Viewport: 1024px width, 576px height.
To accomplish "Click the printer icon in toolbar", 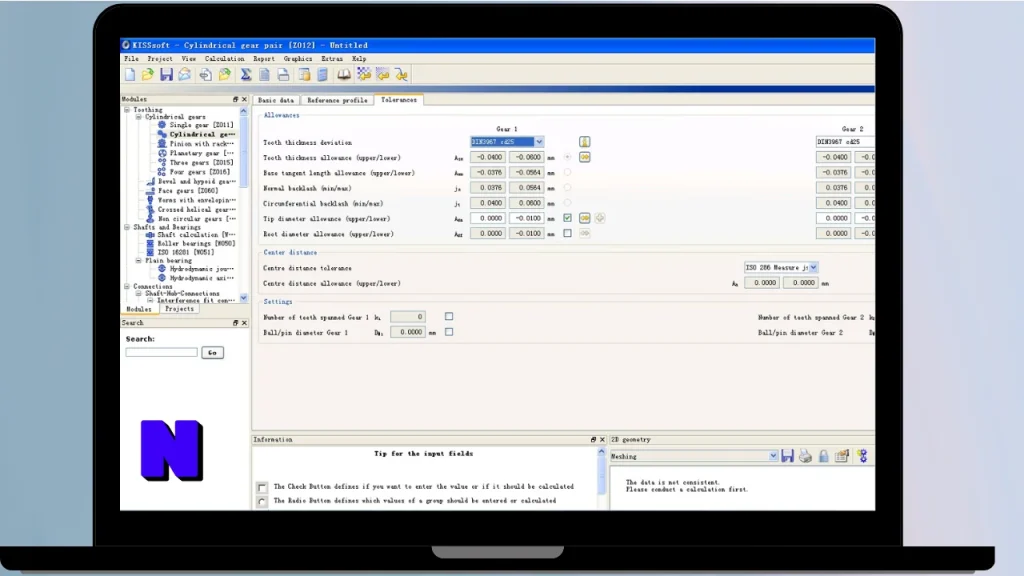I will tap(283, 74).
